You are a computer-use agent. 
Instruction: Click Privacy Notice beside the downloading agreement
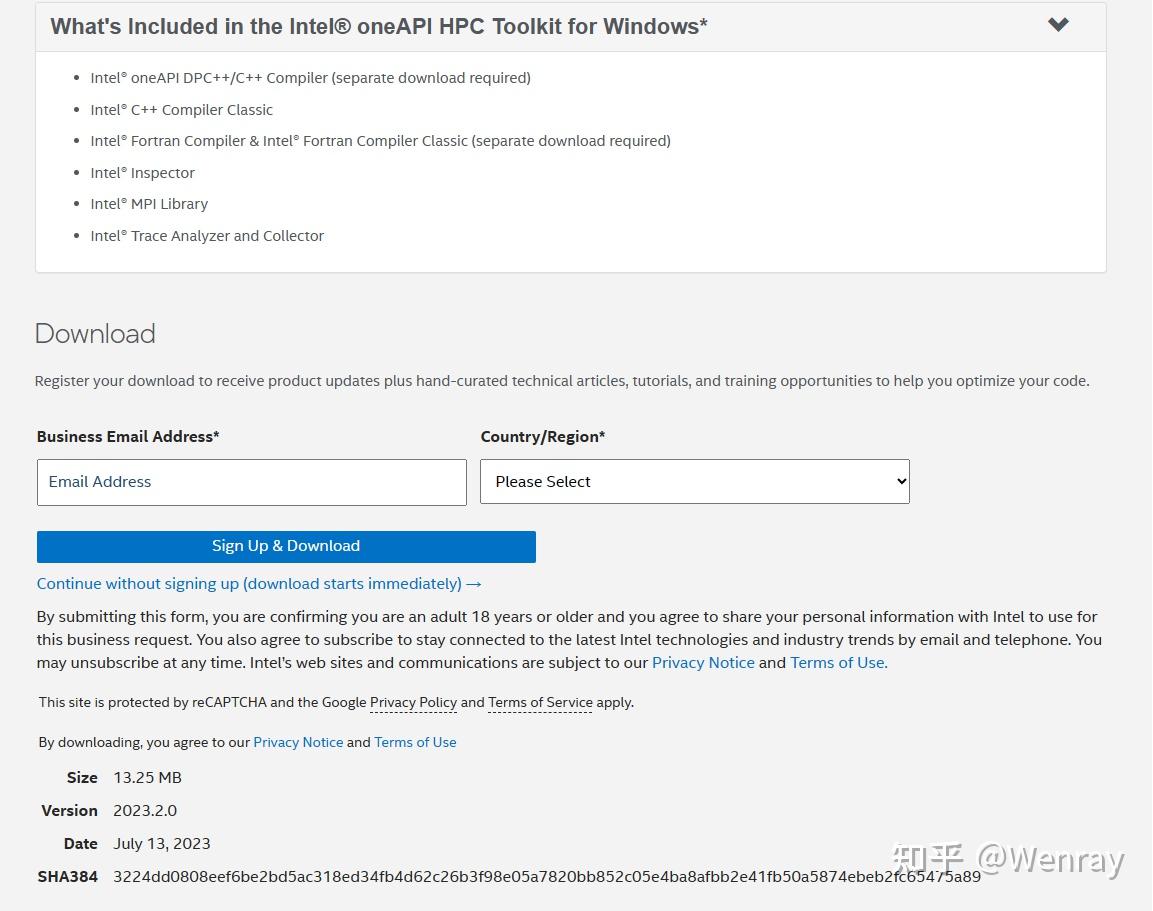(x=298, y=742)
